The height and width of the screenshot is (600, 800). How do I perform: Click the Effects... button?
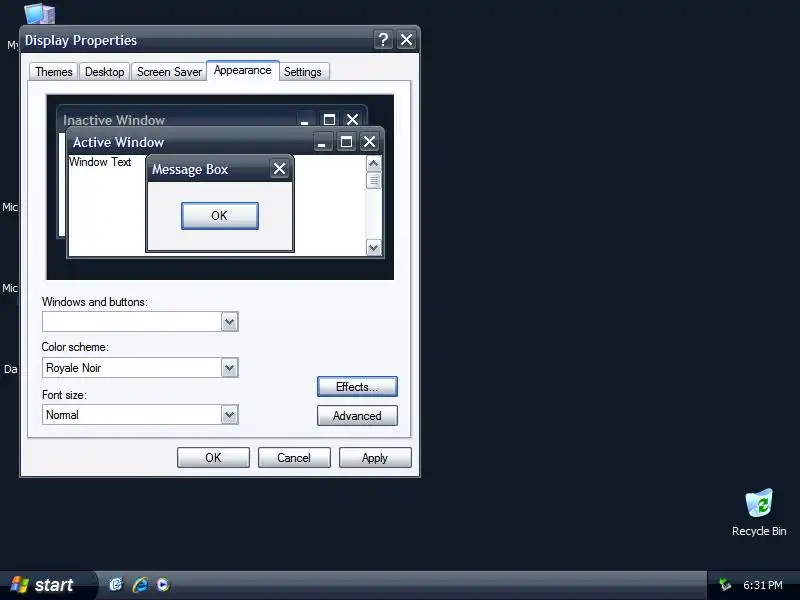point(357,387)
